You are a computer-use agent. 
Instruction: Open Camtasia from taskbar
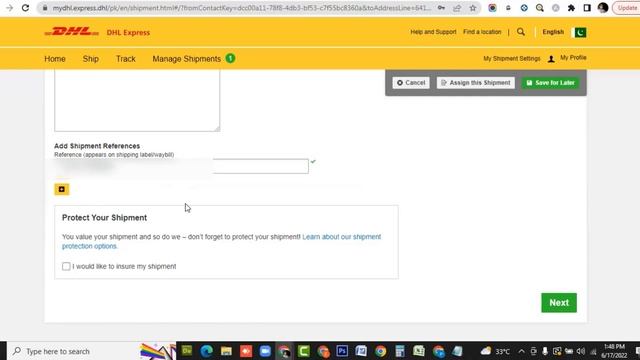click(304, 351)
